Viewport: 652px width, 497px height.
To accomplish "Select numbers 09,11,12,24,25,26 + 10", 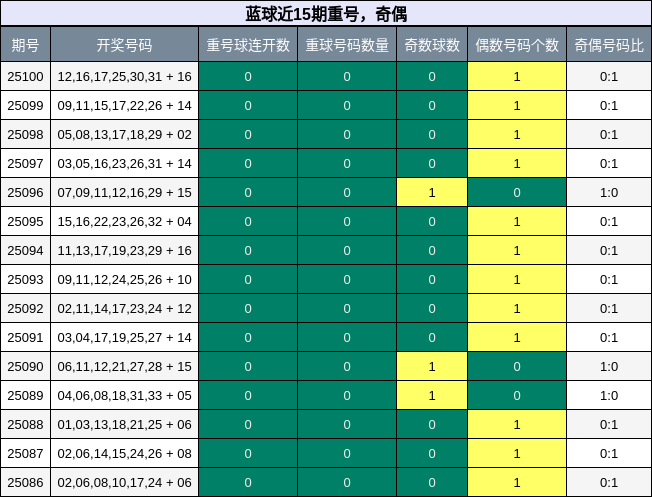I will pyautogui.click(x=124, y=279).
